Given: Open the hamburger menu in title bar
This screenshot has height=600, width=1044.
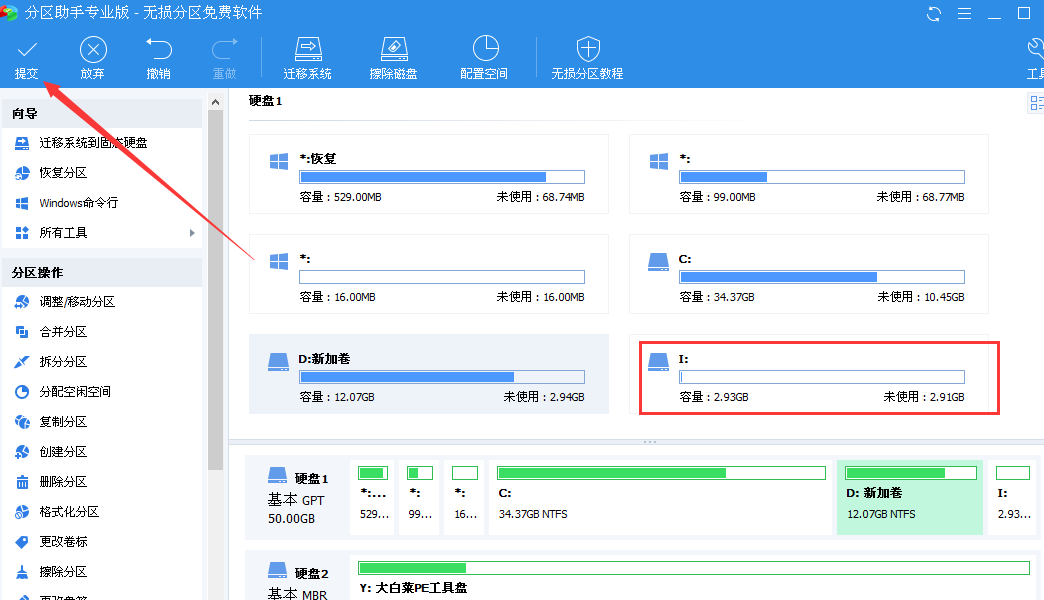Looking at the screenshot, I should coord(964,13).
